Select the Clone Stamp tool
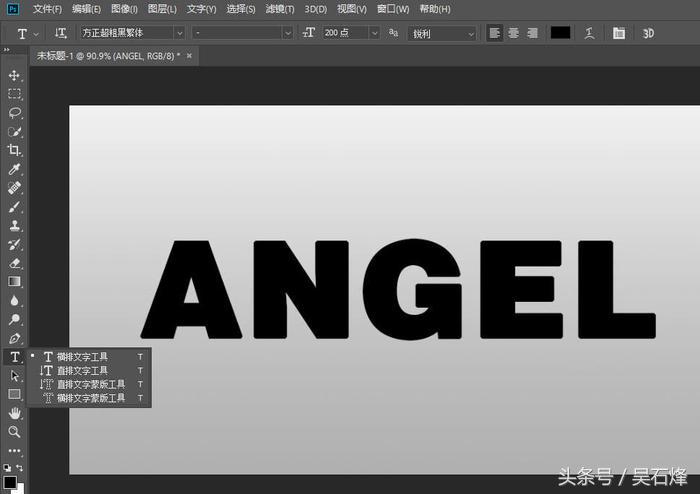The image size is (700, 494). (x=14, y=225)
